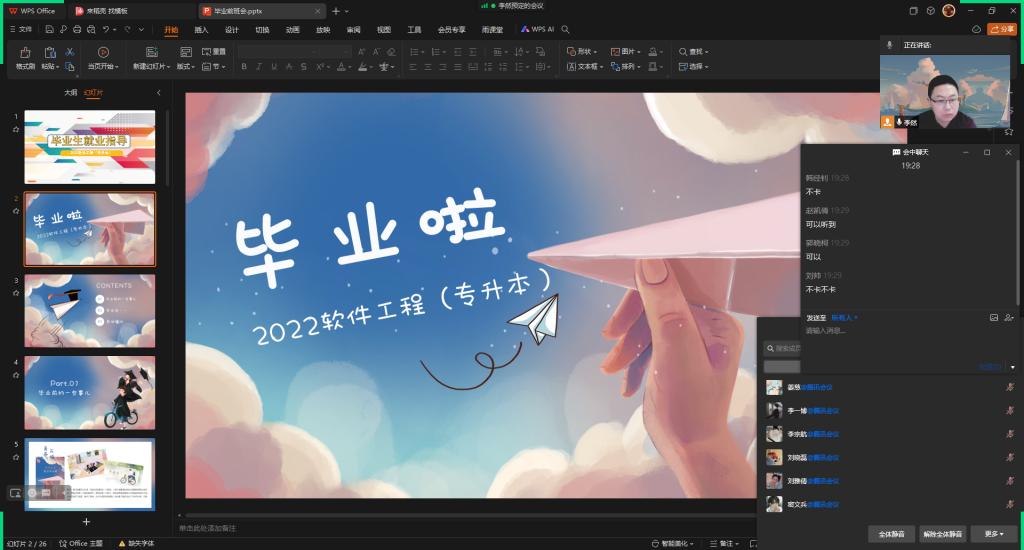Click the Undo arrow icon

[106, 29]
